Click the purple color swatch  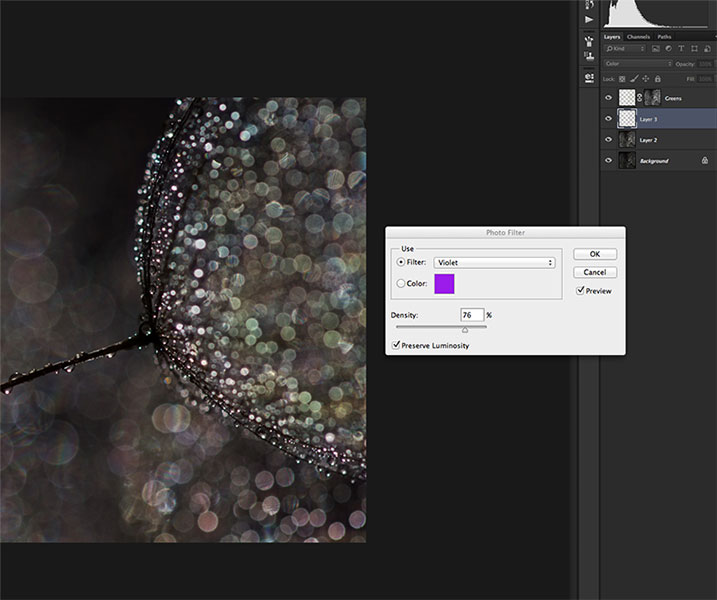coord(444,284)
